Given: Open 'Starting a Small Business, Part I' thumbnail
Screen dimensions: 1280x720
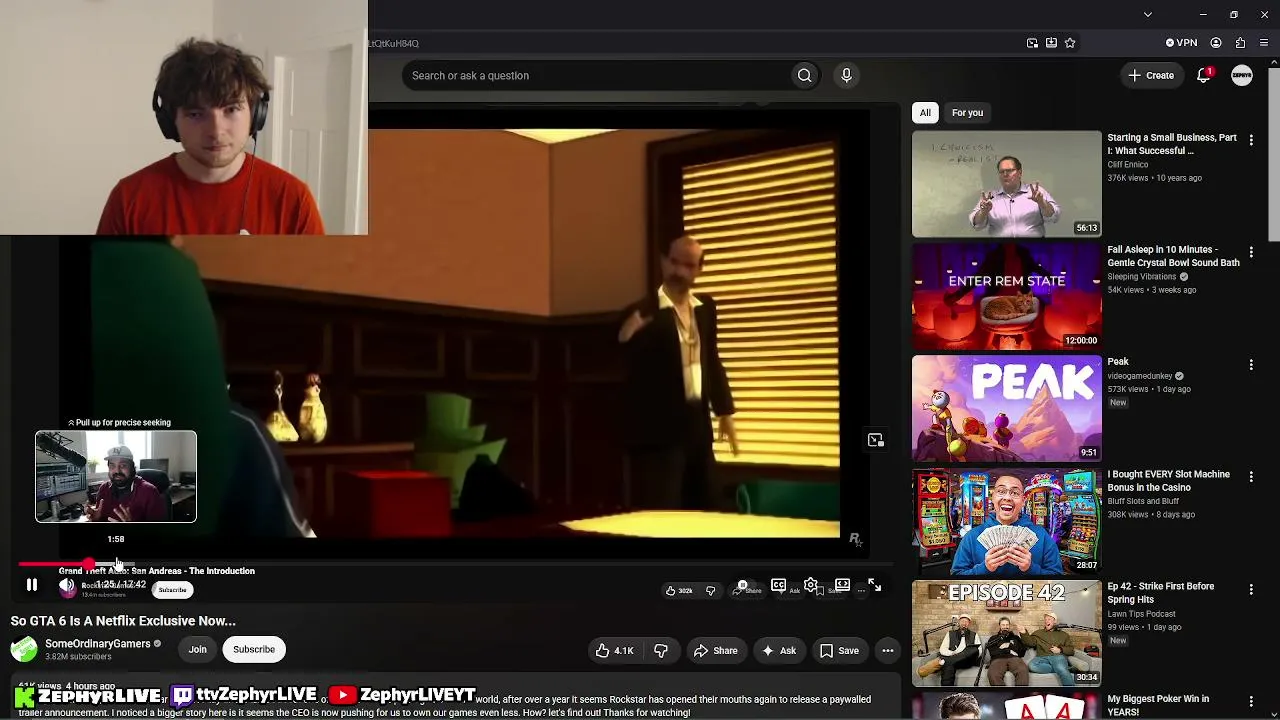Looking at the screenshot, I should [1007, 184].
